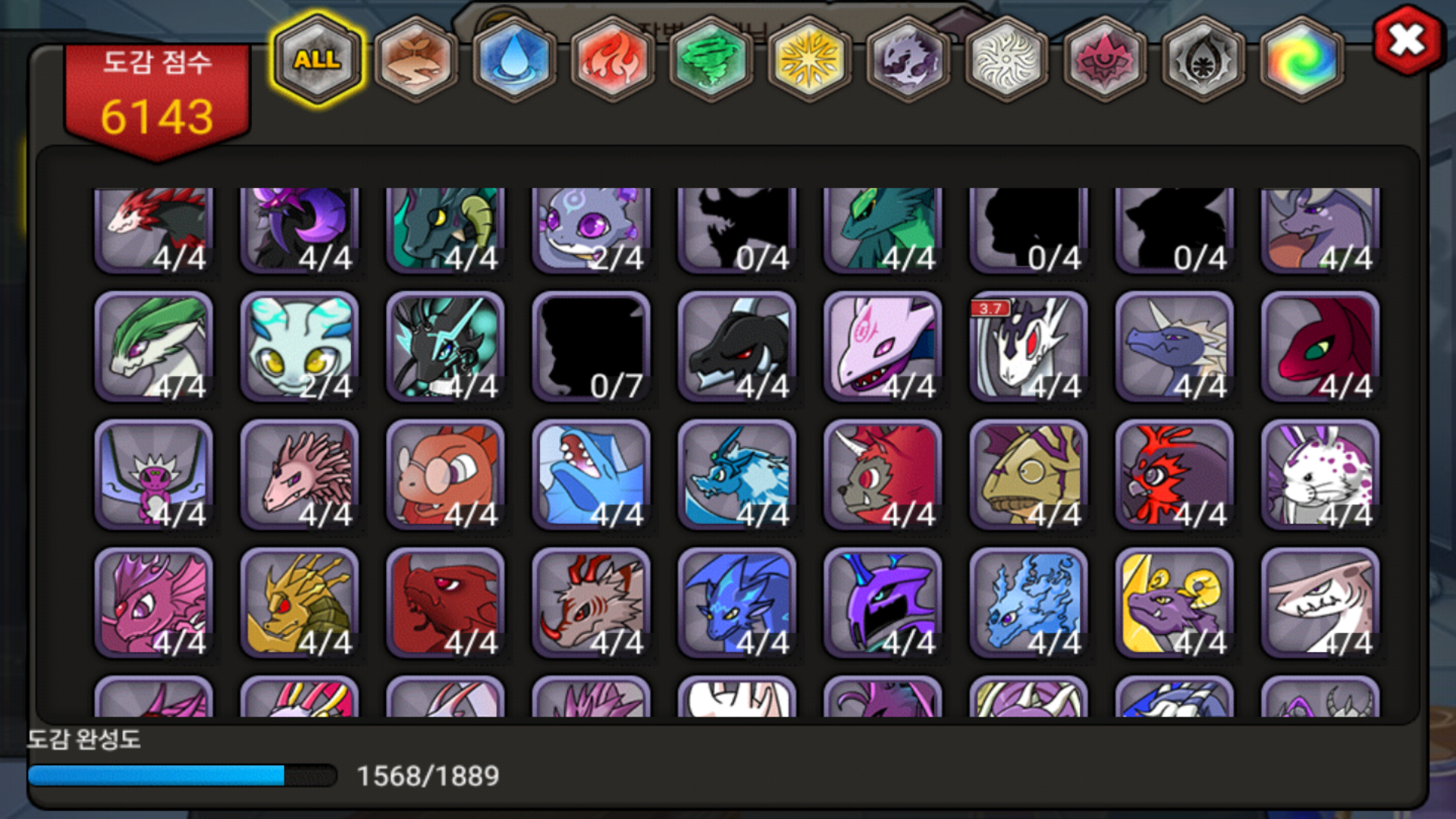This screenshot has width=1456, height=819.
Task: Select white rabbit dragon with purple spots
Action: click(1320, 475)
